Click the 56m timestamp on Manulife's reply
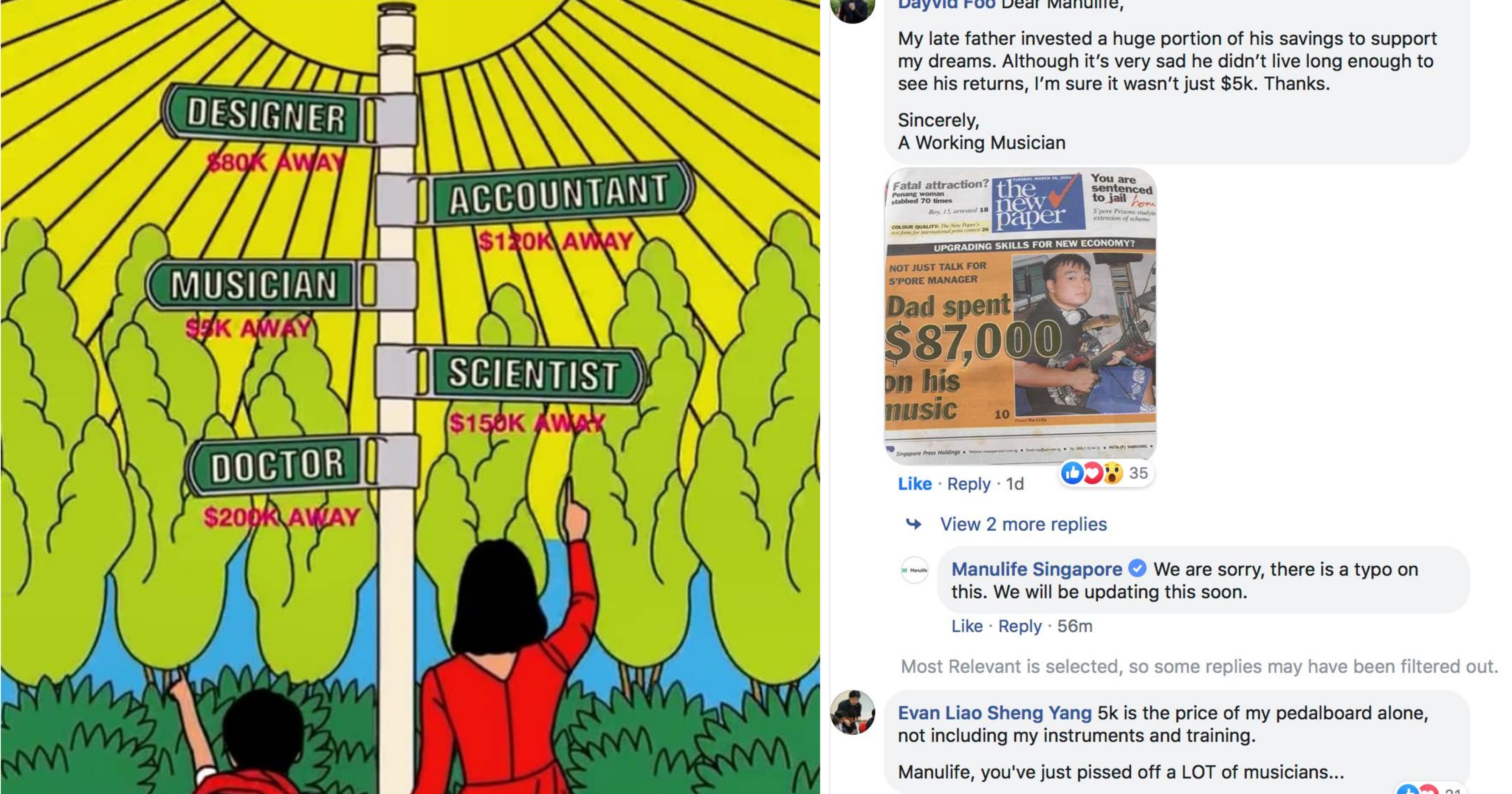The image size is (1512, 794). click(1075, 626)
